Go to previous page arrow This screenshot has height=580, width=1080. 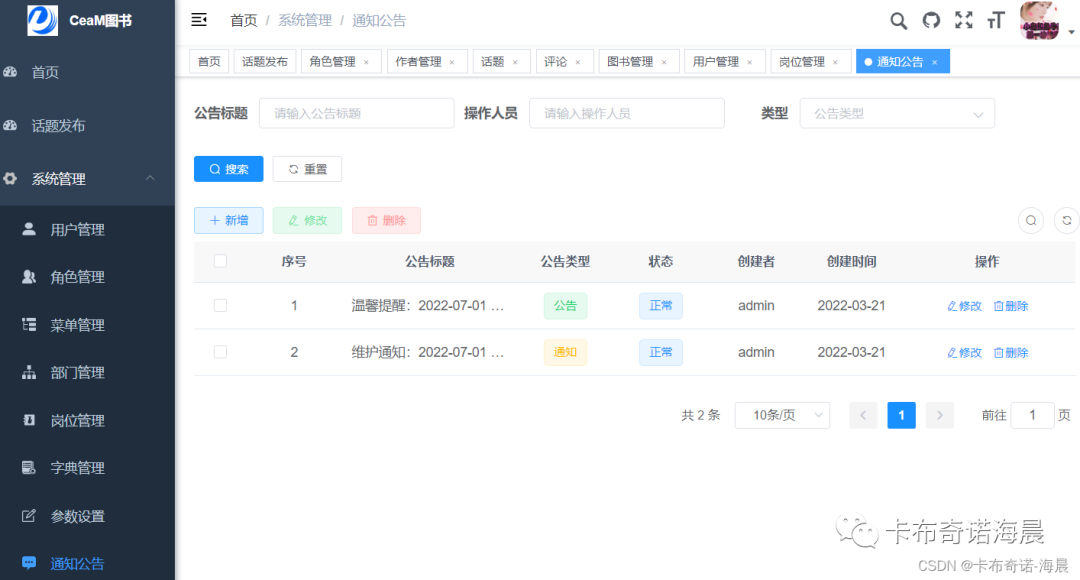pos(863,415)
